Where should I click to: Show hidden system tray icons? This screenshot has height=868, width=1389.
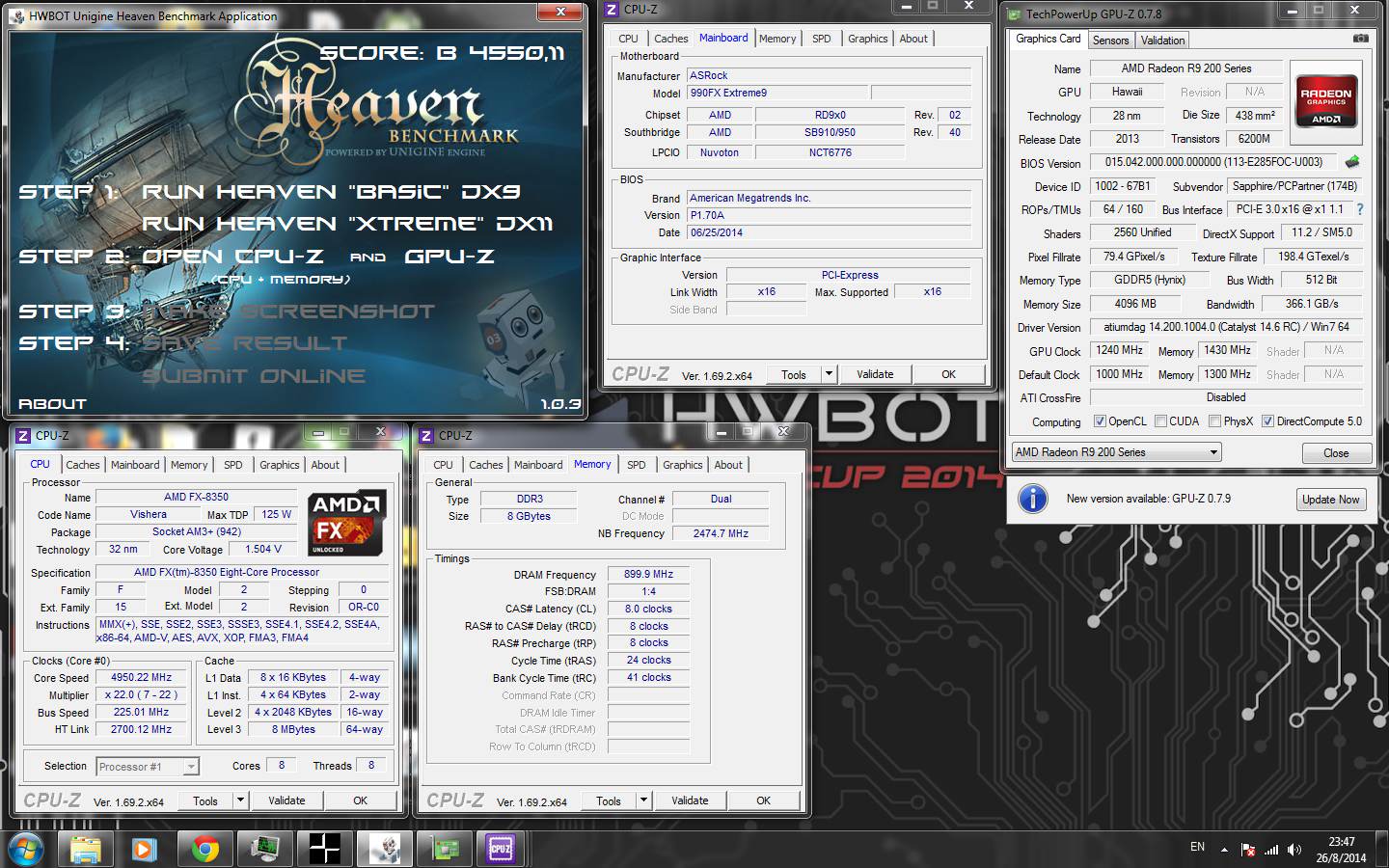coord(1224,850)
